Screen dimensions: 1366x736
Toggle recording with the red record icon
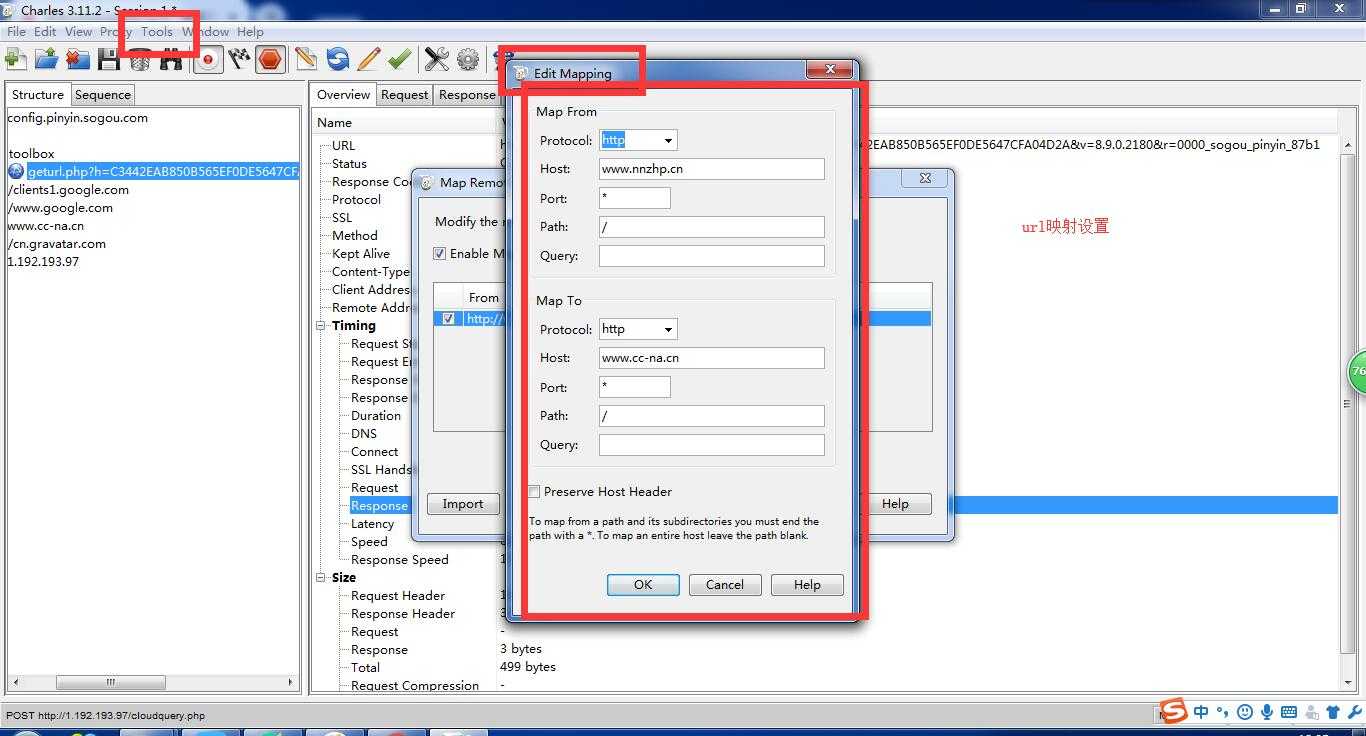208,59
